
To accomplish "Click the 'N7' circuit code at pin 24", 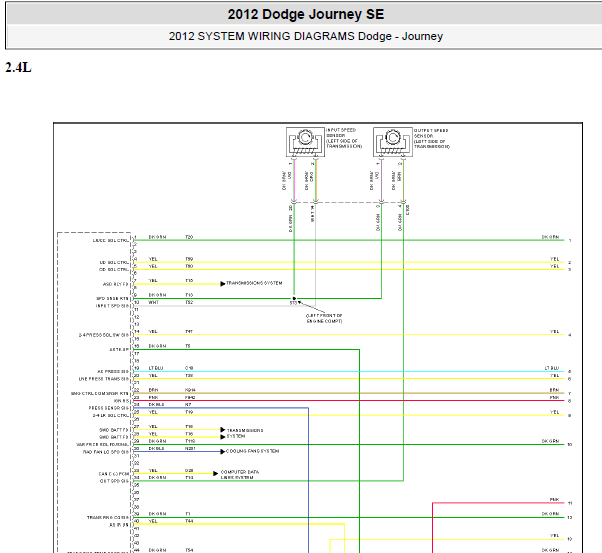I will tap(188, 404).
